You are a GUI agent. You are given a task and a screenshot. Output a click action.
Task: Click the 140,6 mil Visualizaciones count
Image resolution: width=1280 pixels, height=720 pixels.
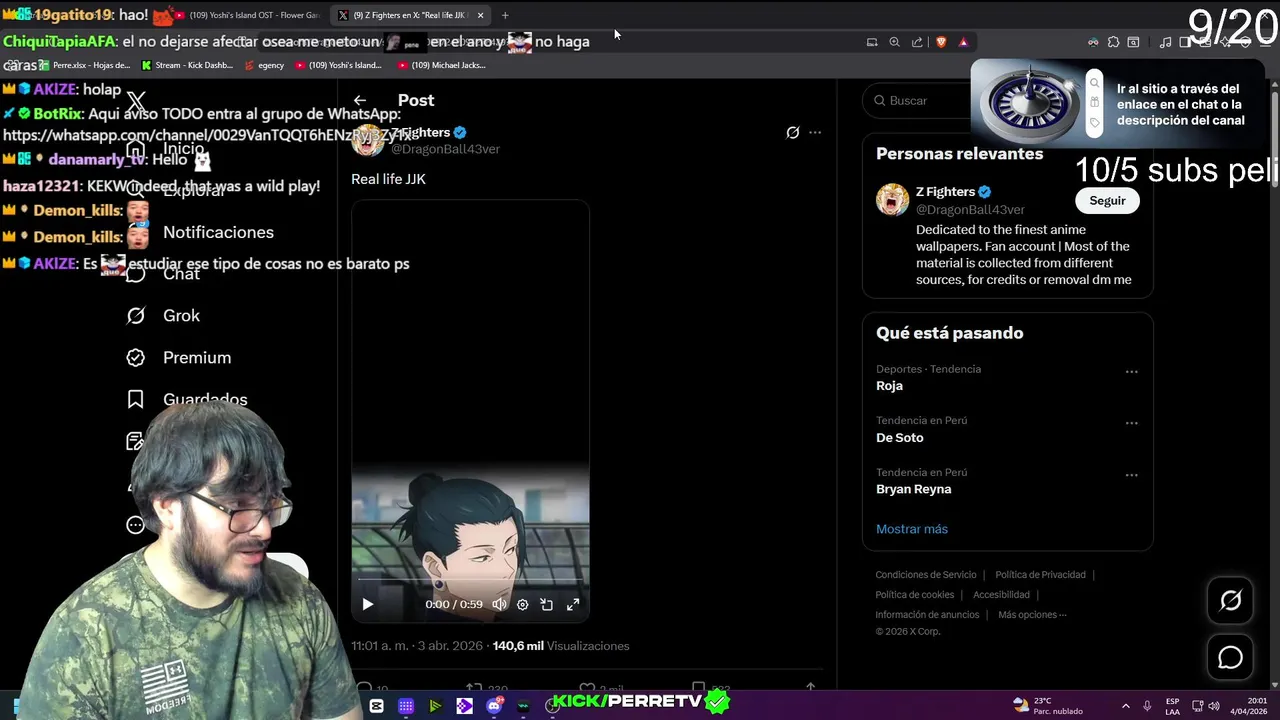[561, 646]
